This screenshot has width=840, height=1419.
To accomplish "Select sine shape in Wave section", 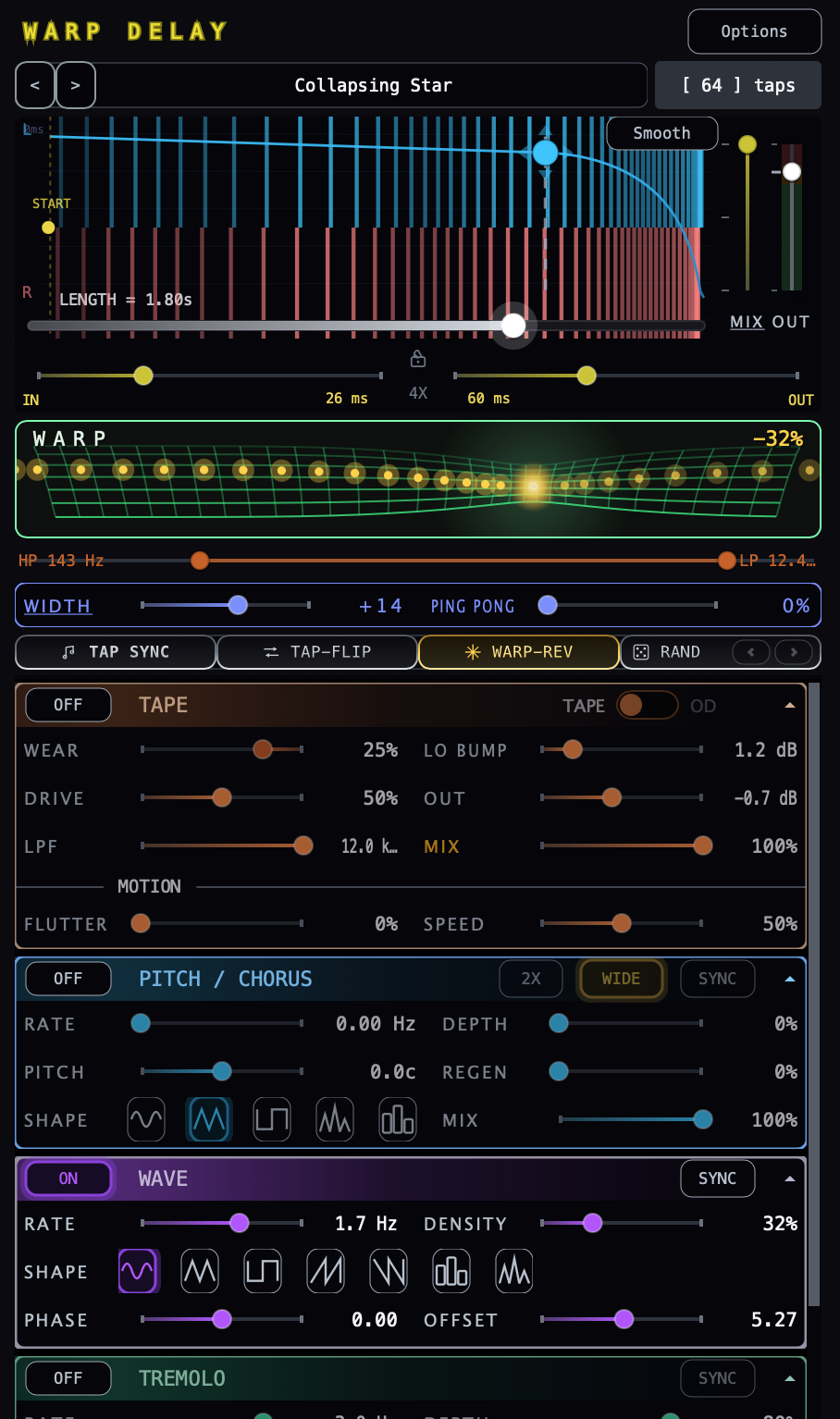I will point(137,1271).
